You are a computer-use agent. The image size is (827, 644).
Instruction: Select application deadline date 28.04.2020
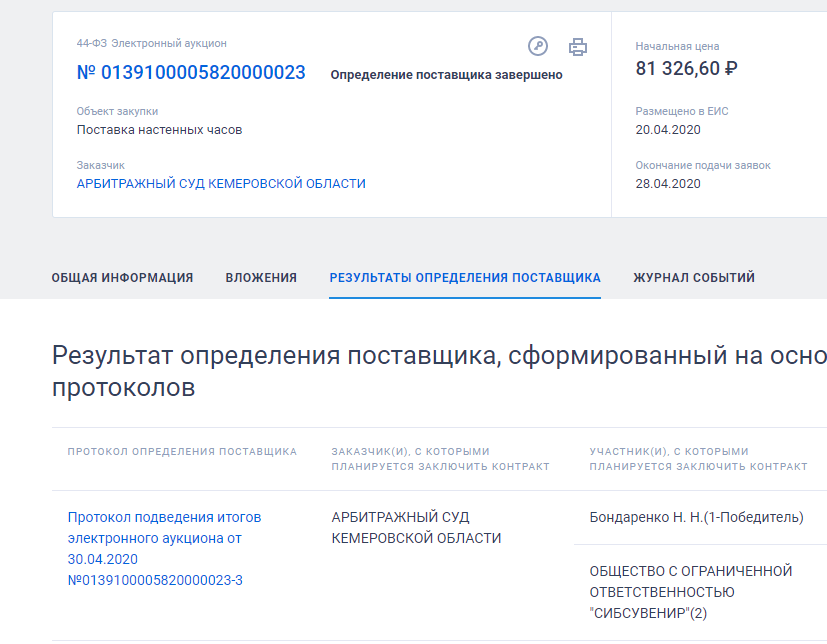pyautogui.click(x=668, y=184)
